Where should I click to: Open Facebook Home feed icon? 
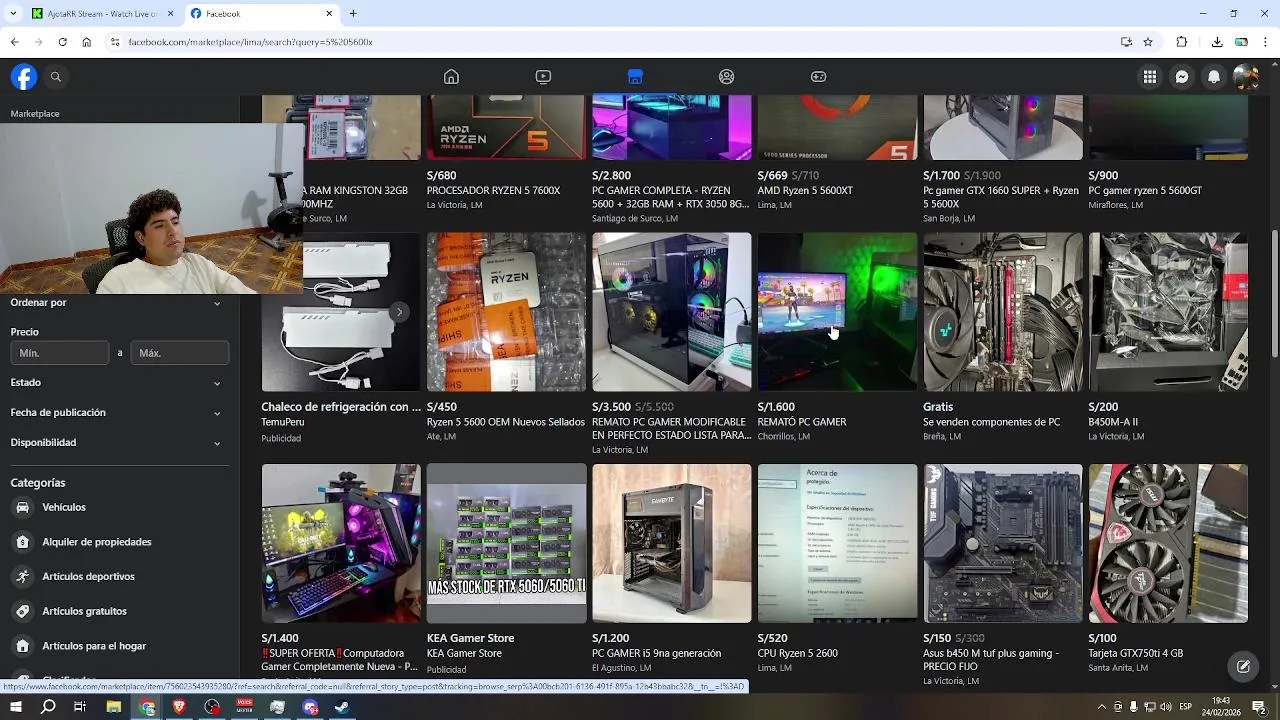451,77
